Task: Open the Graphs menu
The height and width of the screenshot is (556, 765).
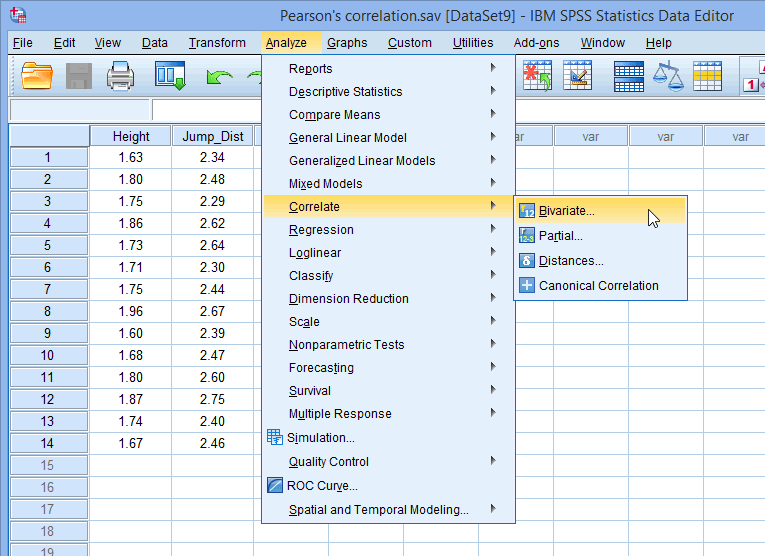Action: coord(347,43)
